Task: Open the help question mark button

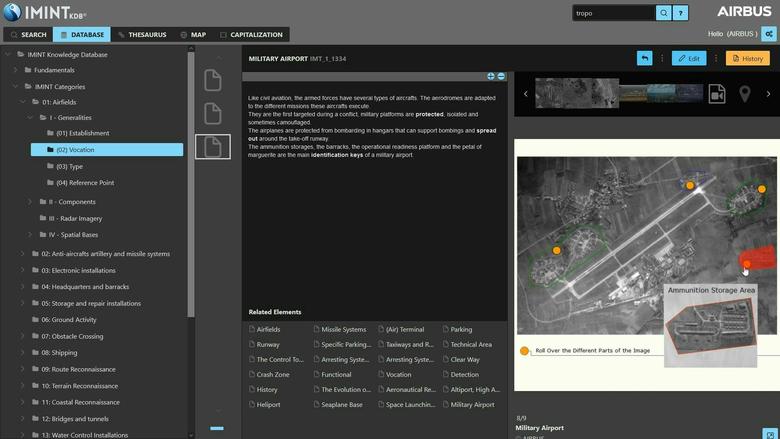Action: coord(681,13)
